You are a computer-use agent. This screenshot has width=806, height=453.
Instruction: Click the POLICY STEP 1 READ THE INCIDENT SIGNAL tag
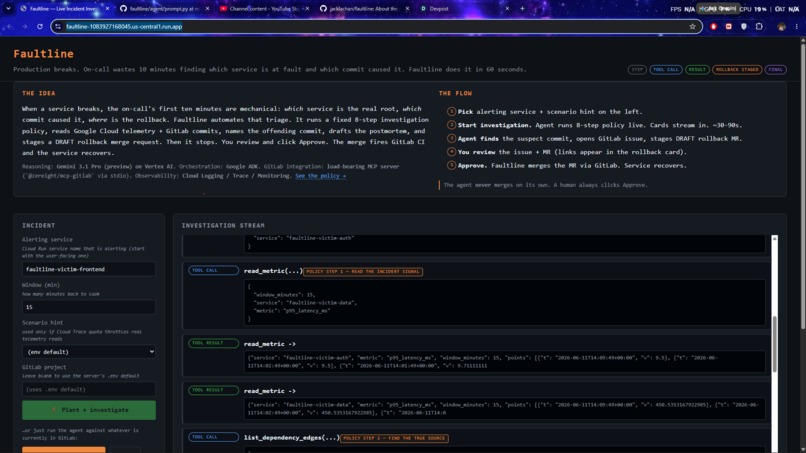click(363, 271)
